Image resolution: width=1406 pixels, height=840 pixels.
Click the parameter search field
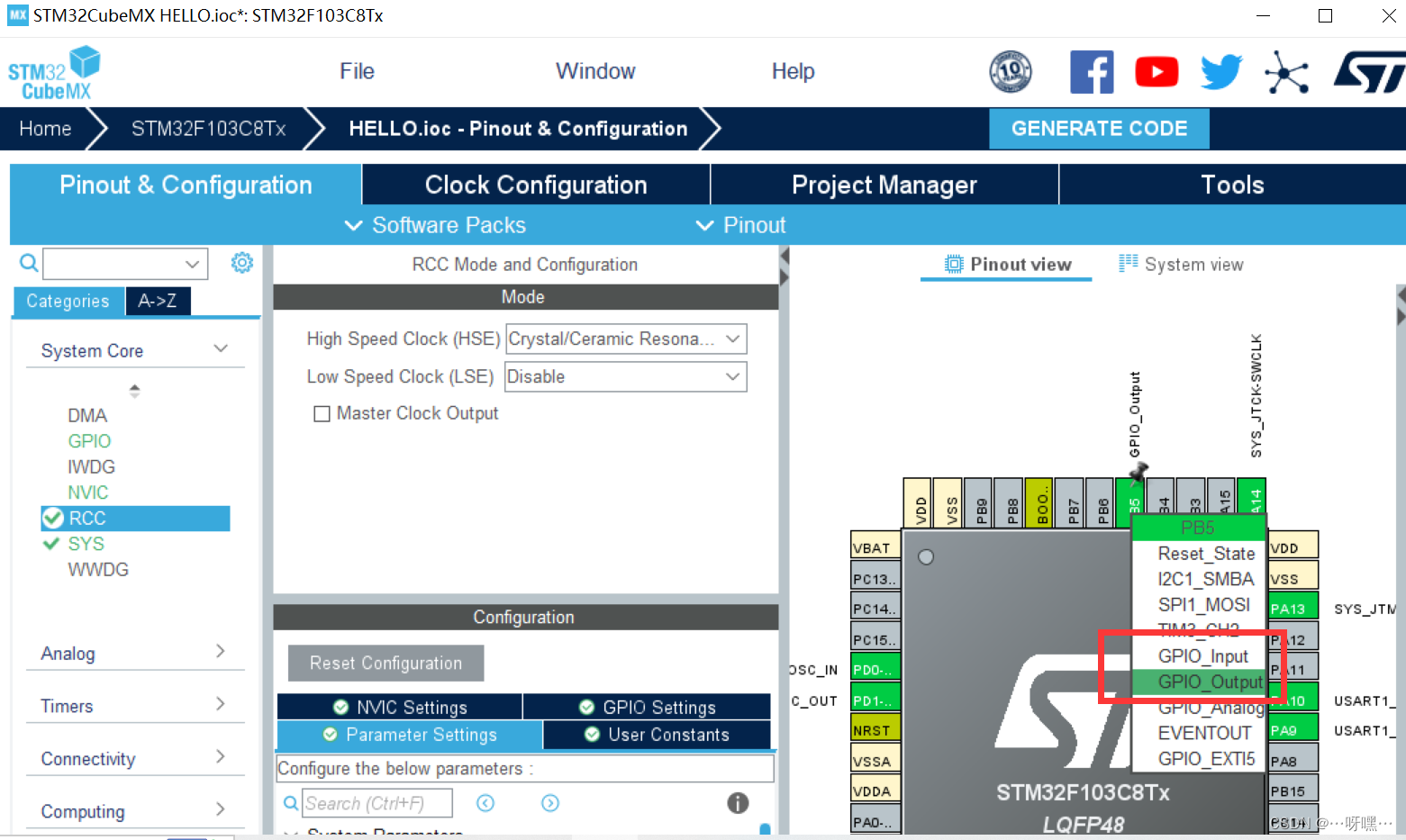[376, 802]
